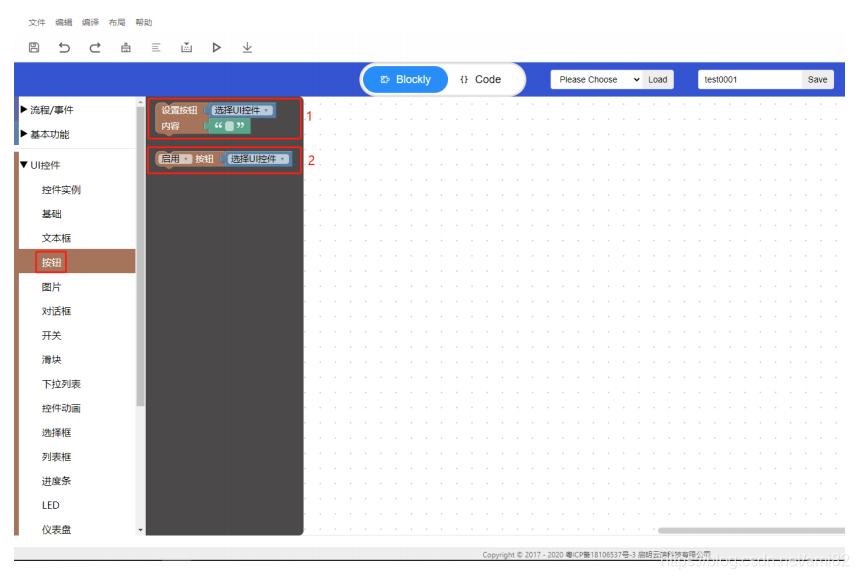The image size is (859, 579).
Task: Select 下拉列表 in the toolbox
Action: pyautogui.click(x=61, y=384)
